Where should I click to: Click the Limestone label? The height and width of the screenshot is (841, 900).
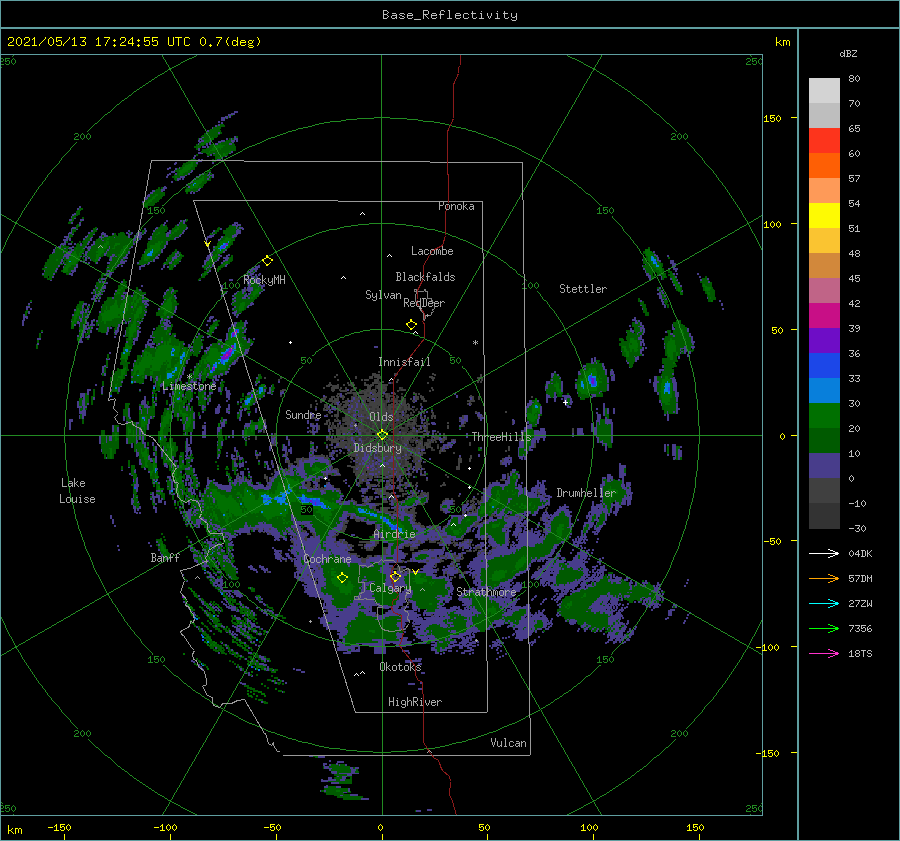click(189, 386)
